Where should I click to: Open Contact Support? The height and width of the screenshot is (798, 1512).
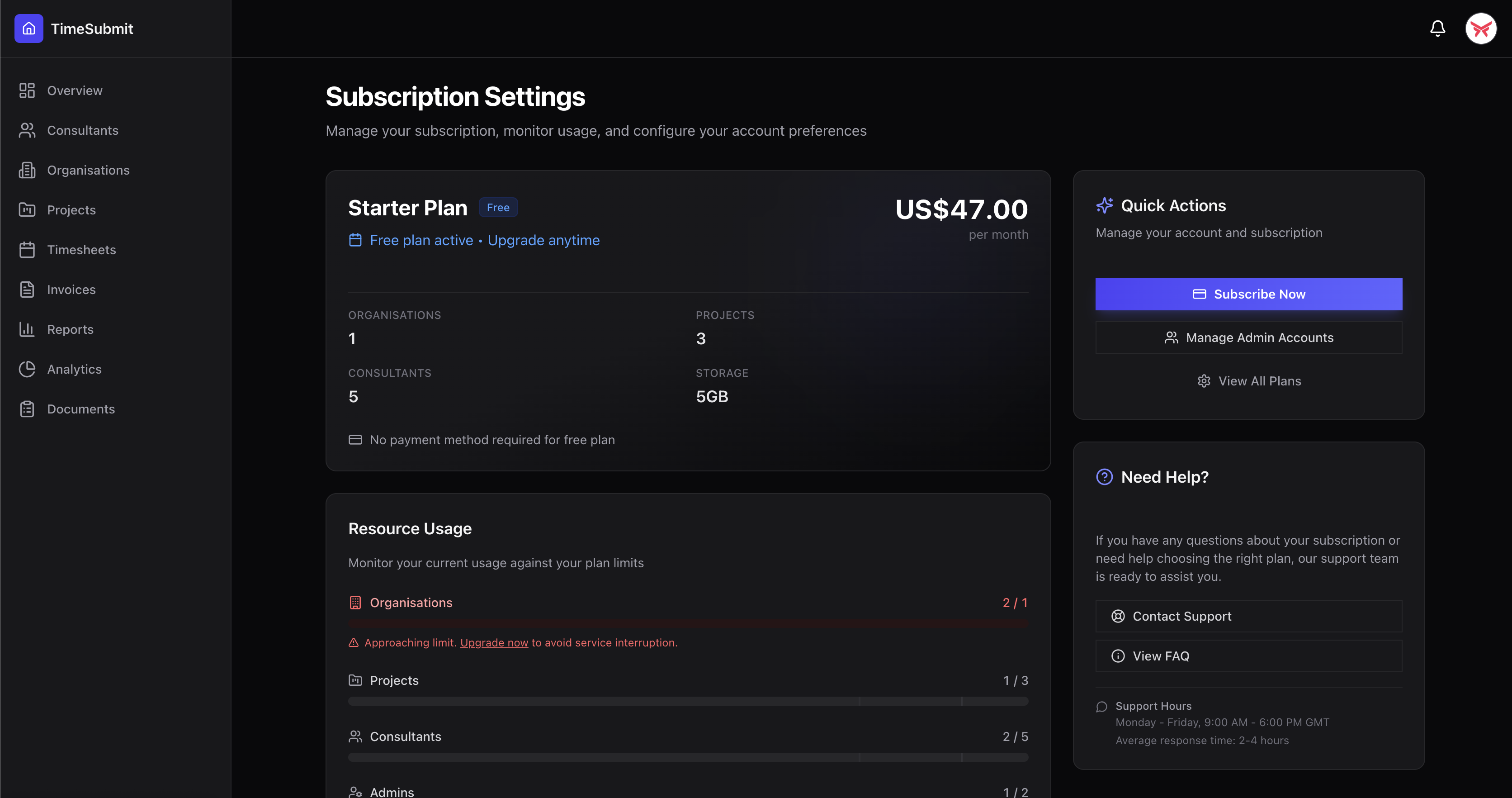point(1248,616)
